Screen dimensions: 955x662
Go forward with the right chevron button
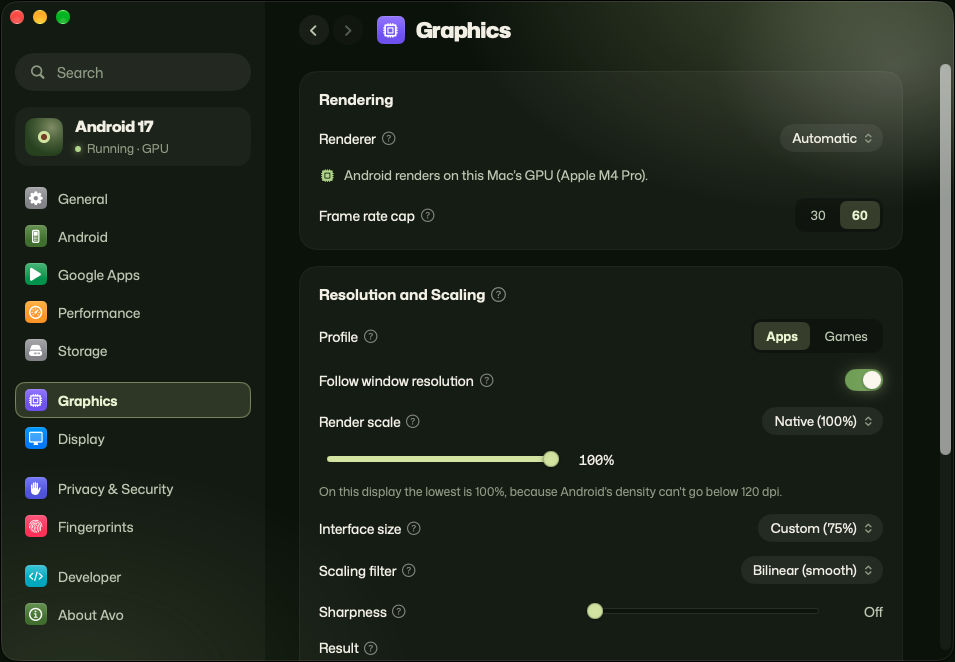point(348,30)
